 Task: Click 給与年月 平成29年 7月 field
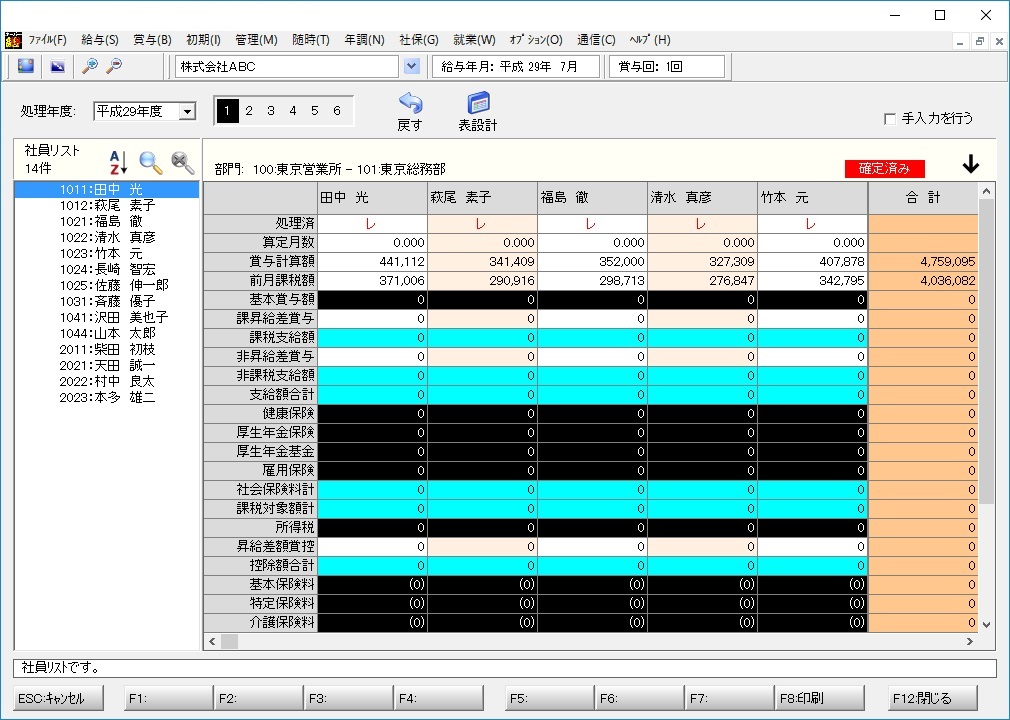tap(516, 66)
